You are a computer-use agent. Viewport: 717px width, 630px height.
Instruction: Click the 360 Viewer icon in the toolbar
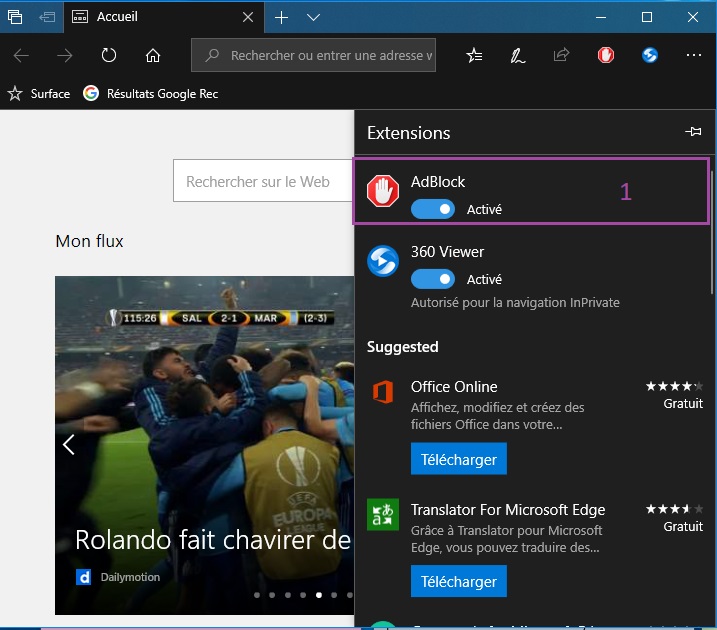tap(650, 56)
